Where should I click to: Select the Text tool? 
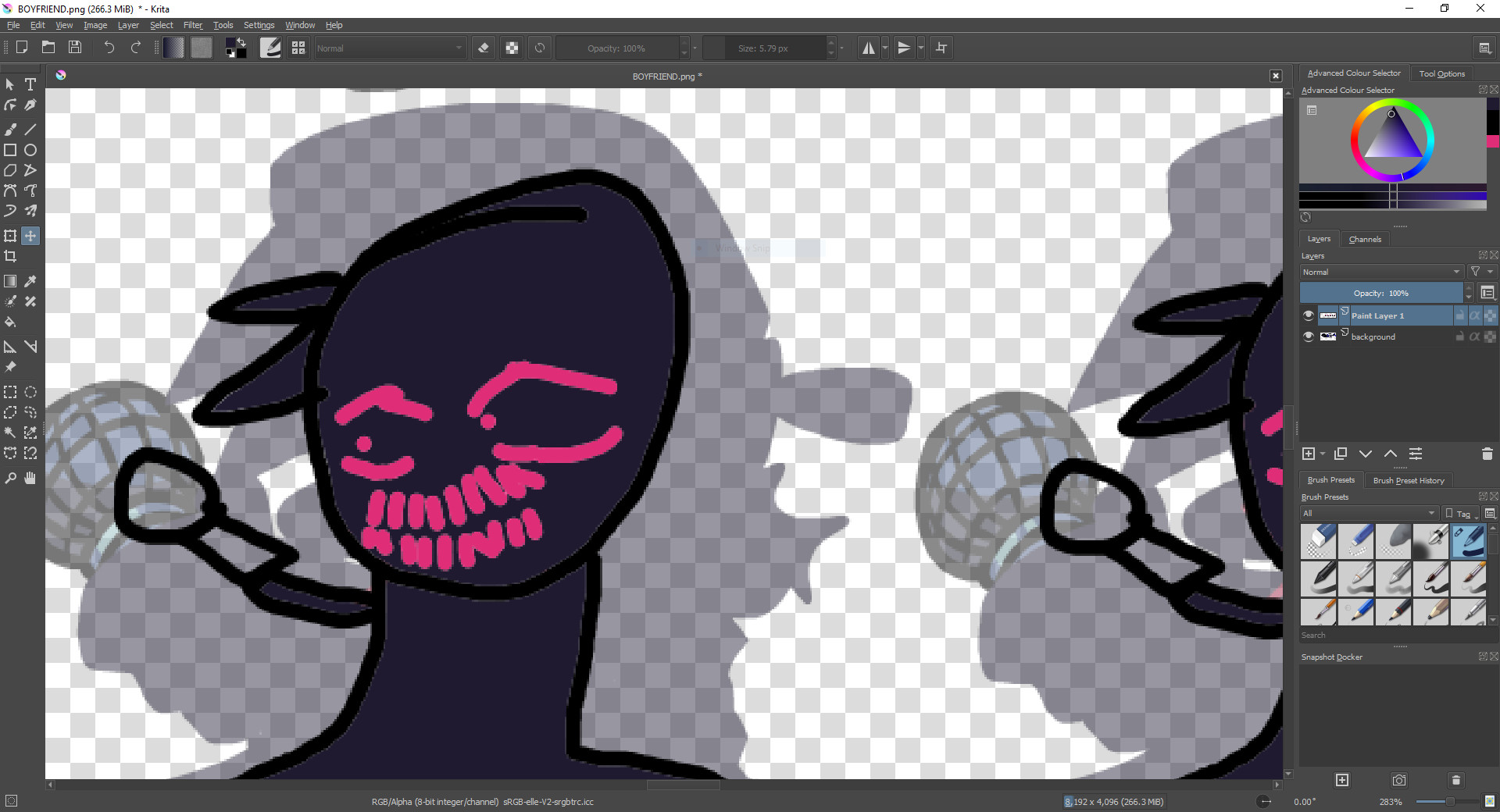(x=30, y=84)
